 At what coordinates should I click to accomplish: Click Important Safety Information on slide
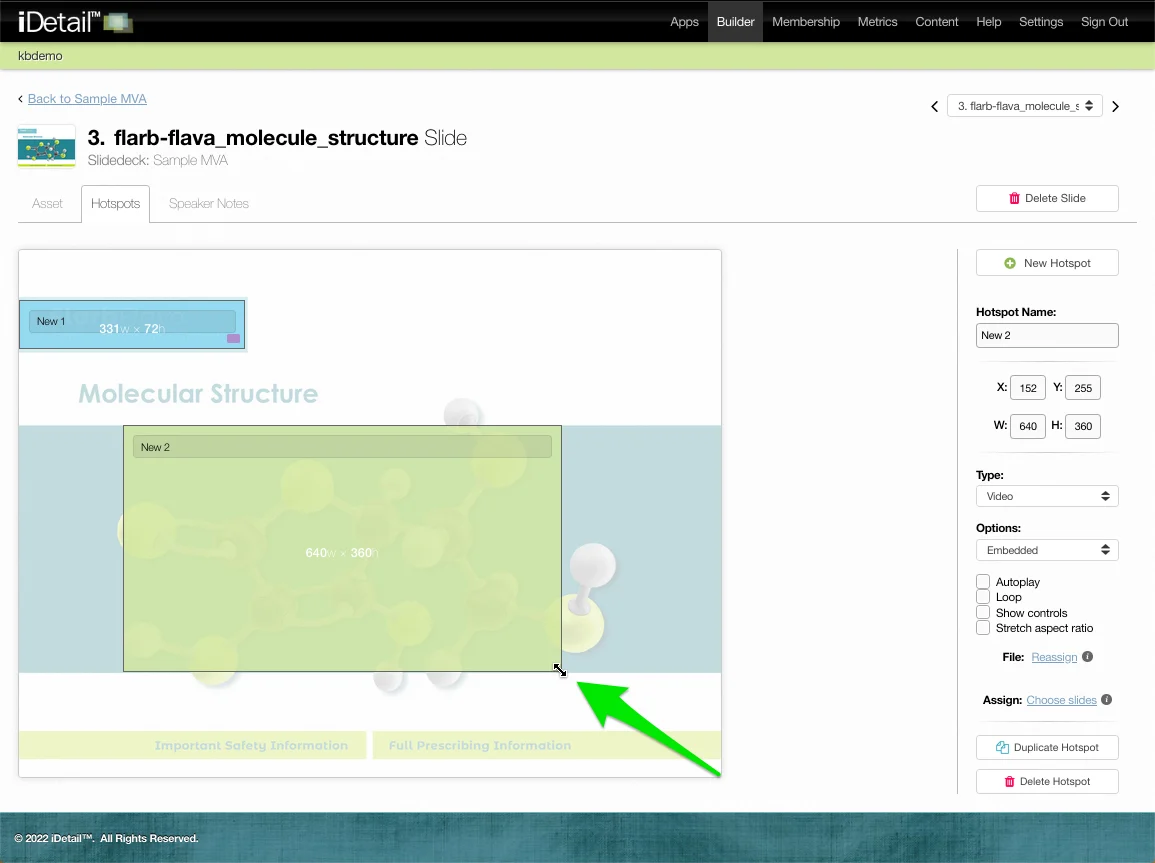point(251,745)
